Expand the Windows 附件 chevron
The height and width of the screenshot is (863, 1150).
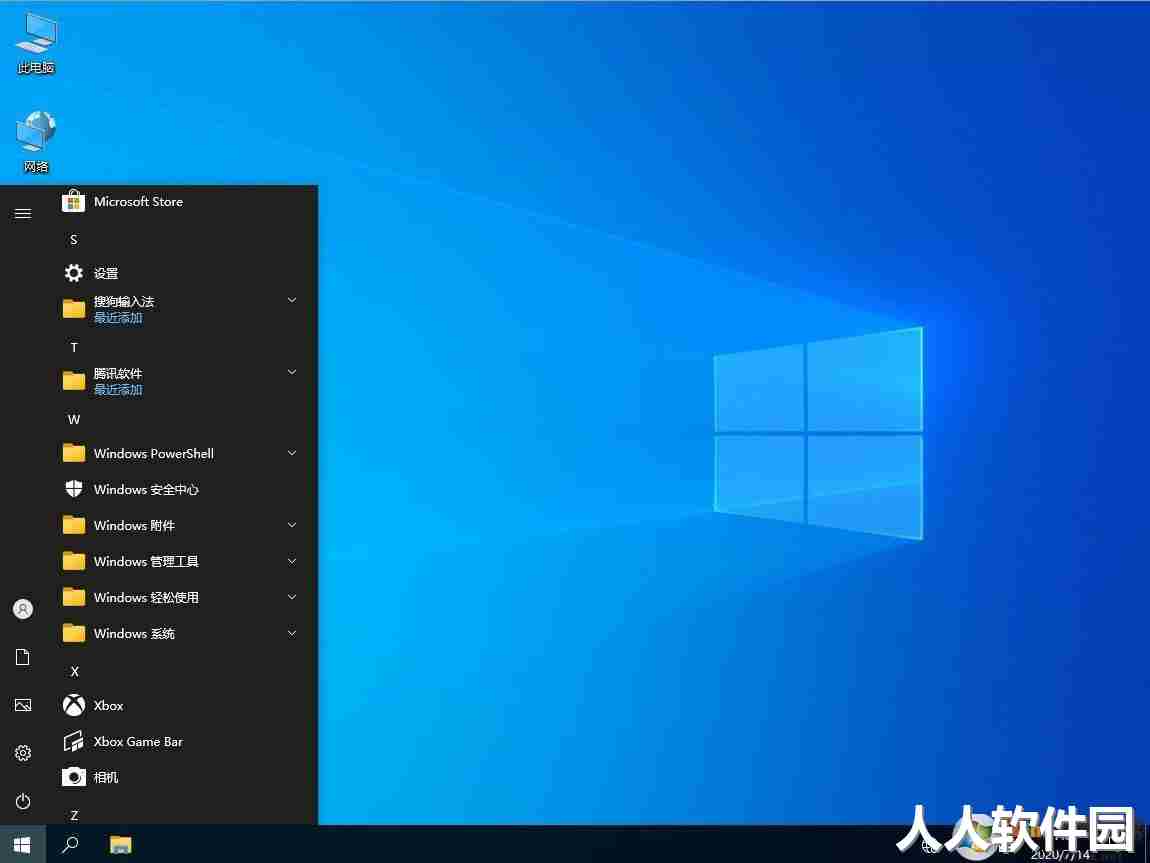292,525
